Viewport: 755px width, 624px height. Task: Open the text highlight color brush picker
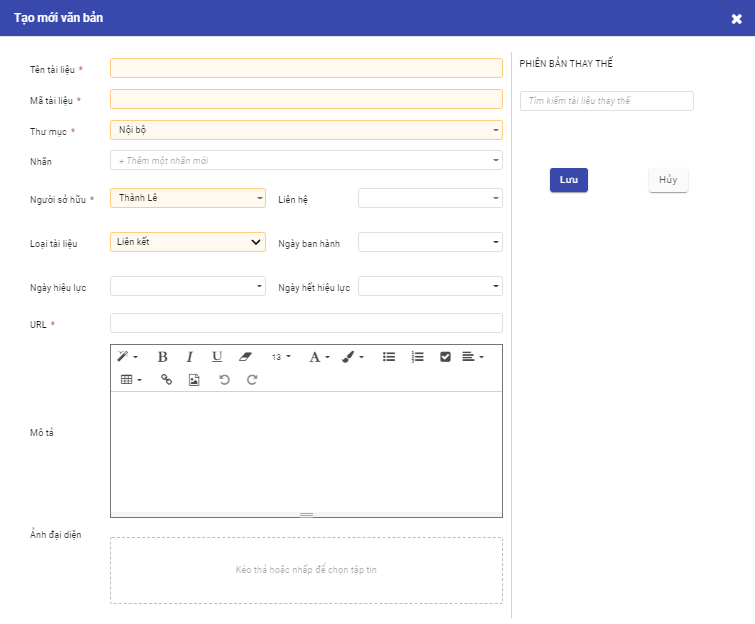(353, 357)
